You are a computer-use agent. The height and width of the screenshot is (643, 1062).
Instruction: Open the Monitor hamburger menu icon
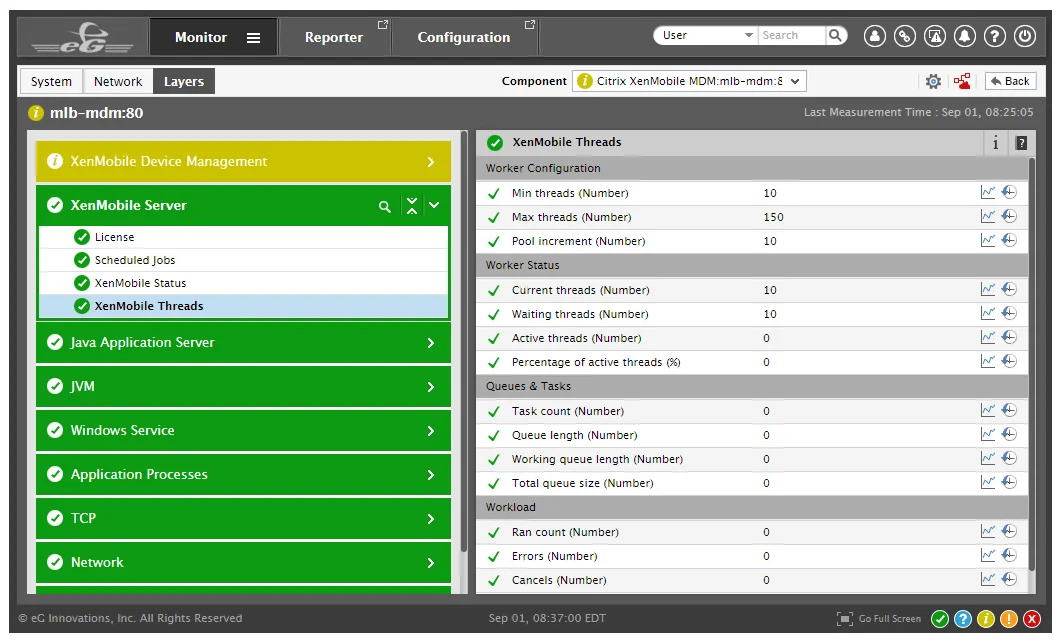[253, 38]
